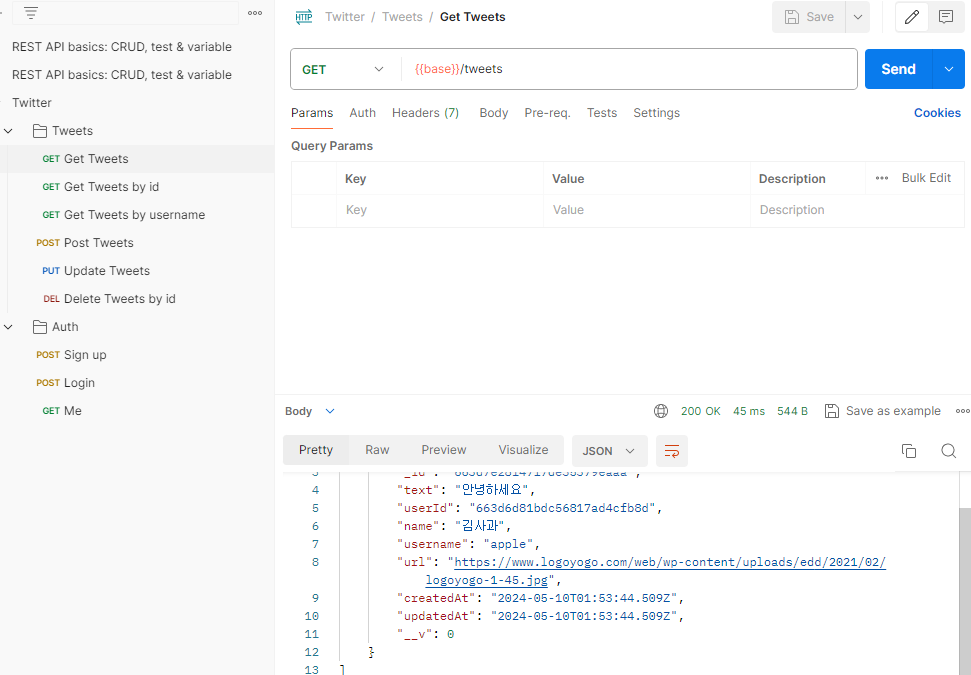Open the Settings tab
Viewport: 971px width, 675px height.
tap(656, 113)
